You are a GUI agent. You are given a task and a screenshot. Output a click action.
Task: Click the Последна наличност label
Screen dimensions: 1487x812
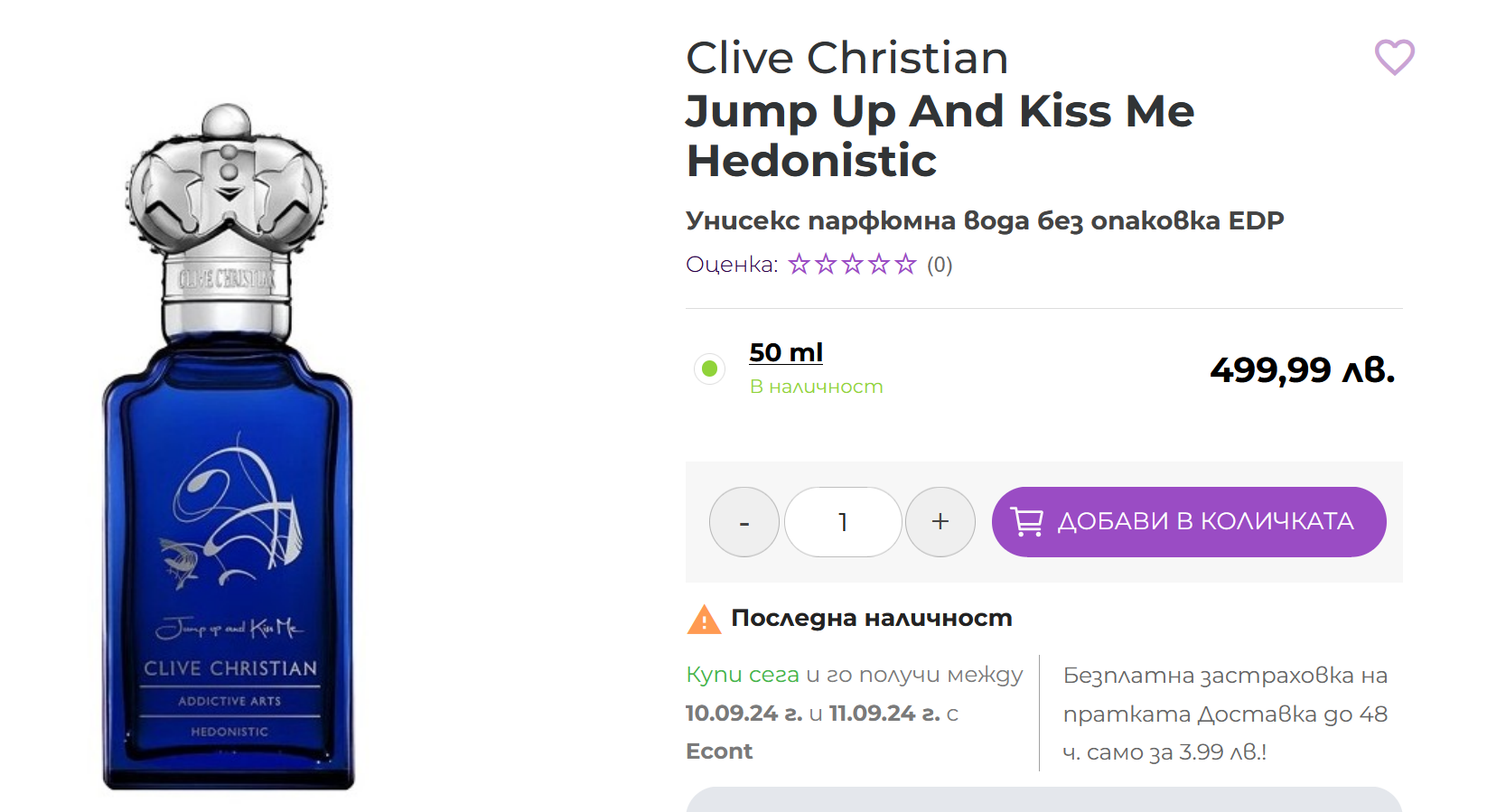pos(871,618)
